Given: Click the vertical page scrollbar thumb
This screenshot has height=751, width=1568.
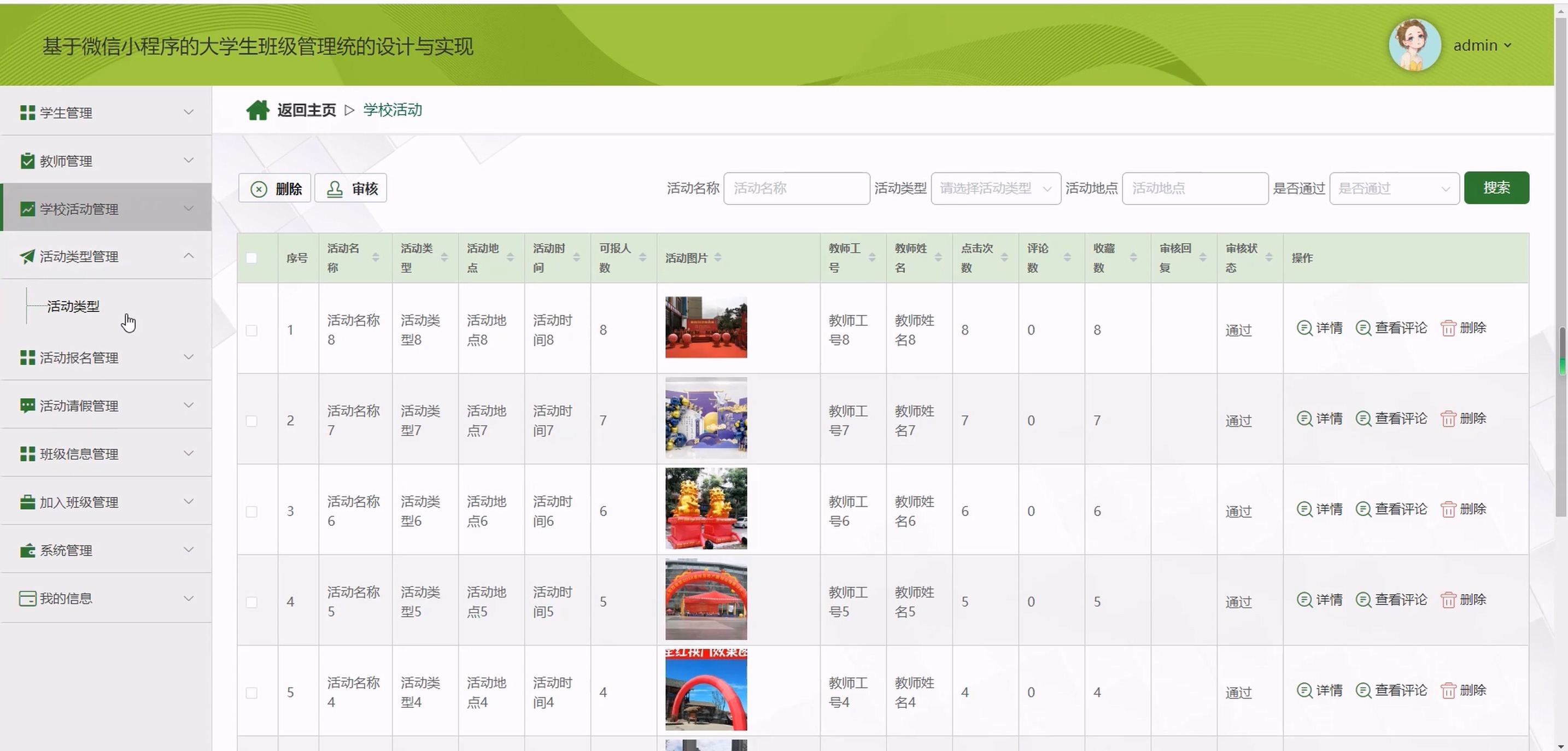Looking at the screenshot, I should point(1561,268).
